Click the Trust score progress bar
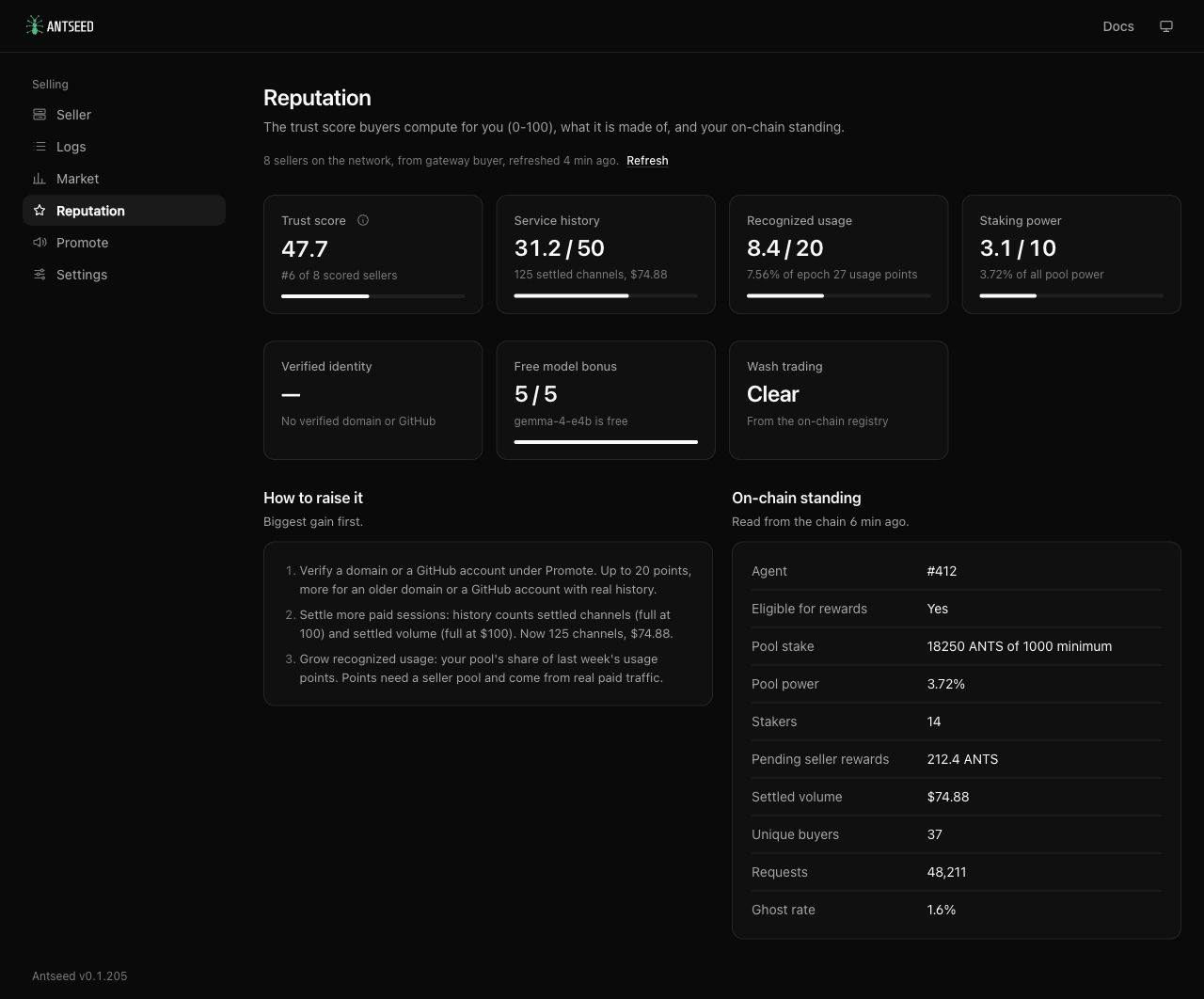The image size is (1204, 999). pyautogui.click(x=373, y=296)
